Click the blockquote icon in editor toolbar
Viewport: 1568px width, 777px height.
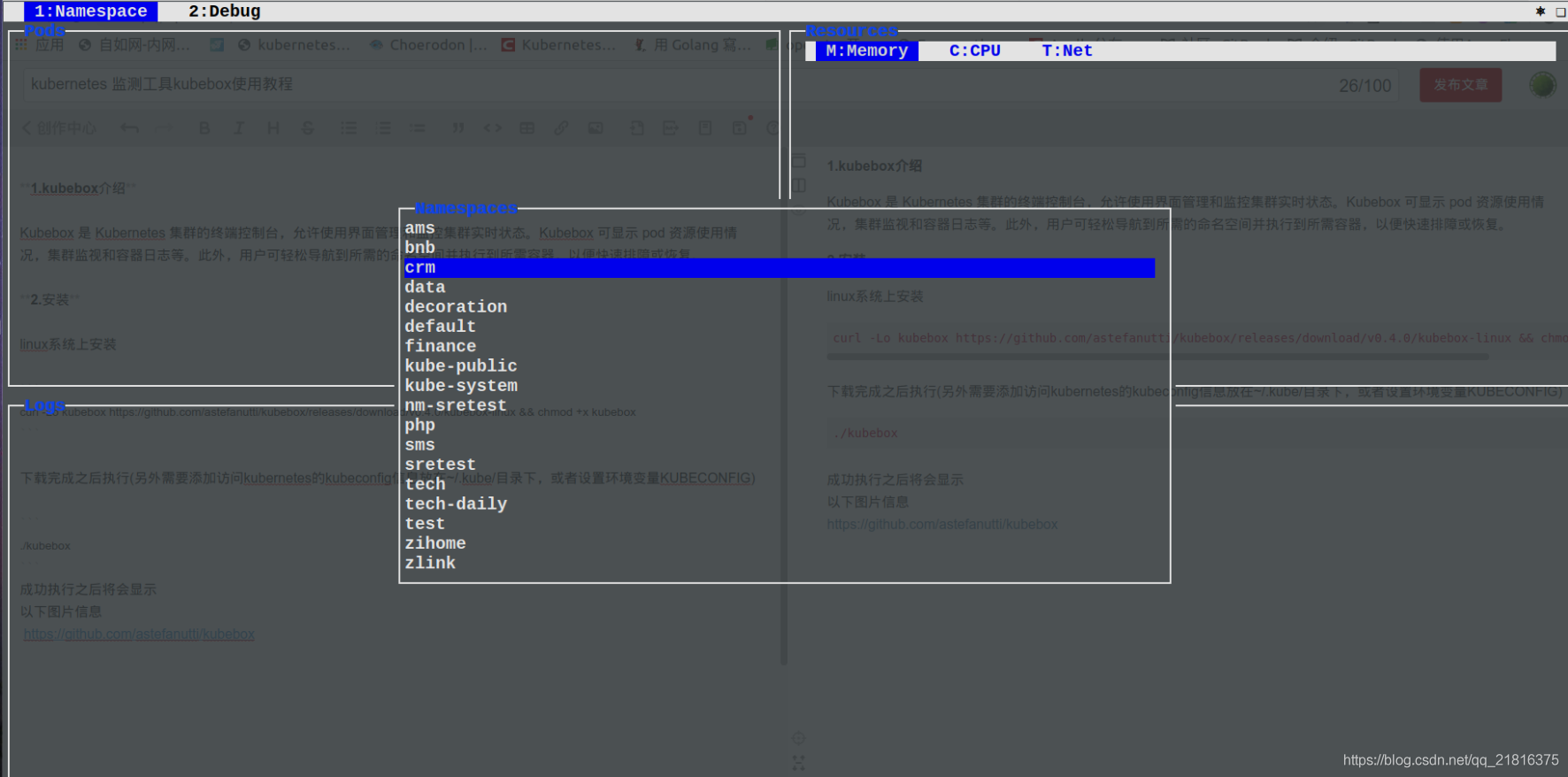tap(457, 128)
